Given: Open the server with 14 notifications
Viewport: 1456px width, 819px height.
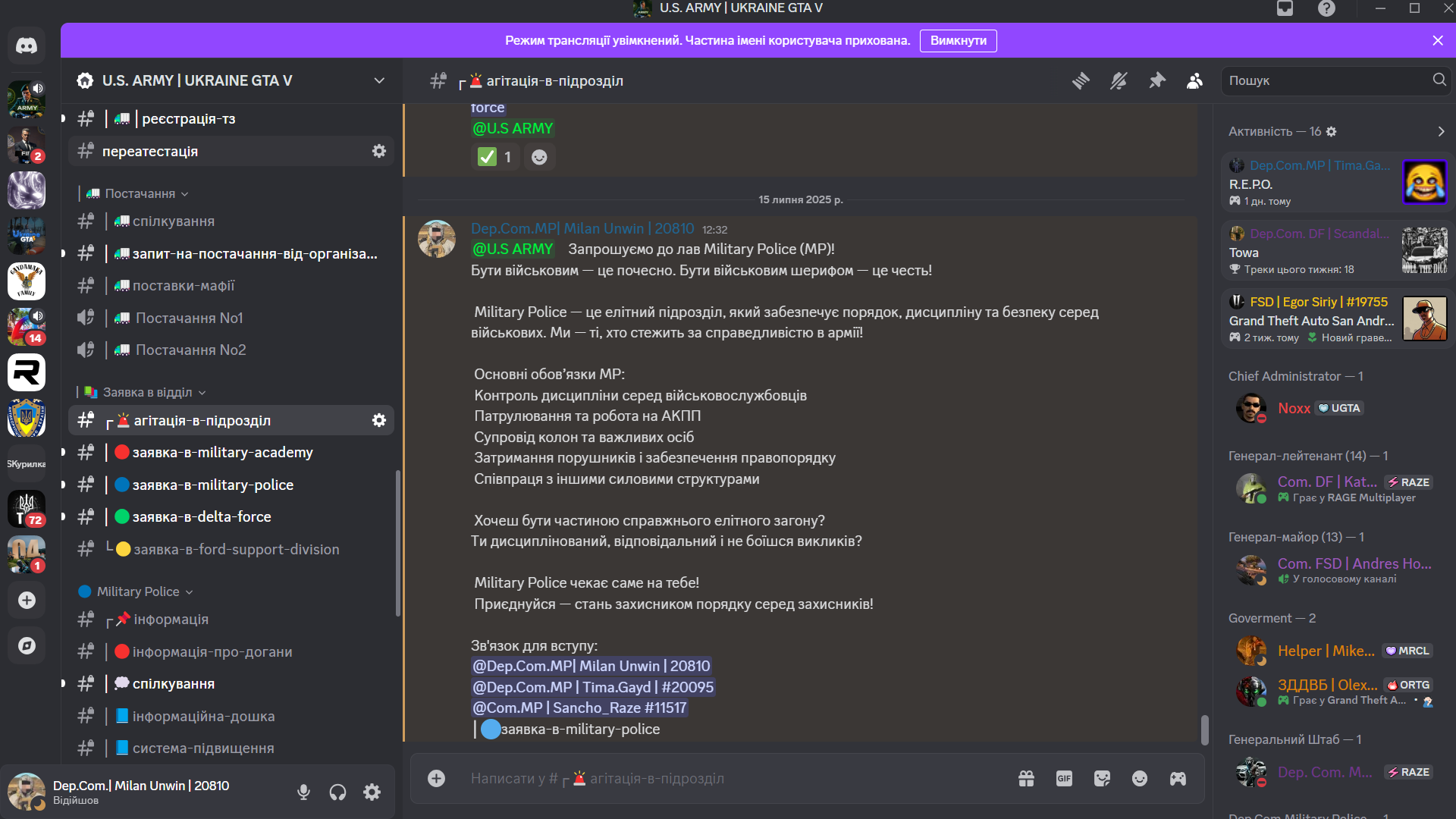Looking at the screenshot, I should click(x=27, y=327).
